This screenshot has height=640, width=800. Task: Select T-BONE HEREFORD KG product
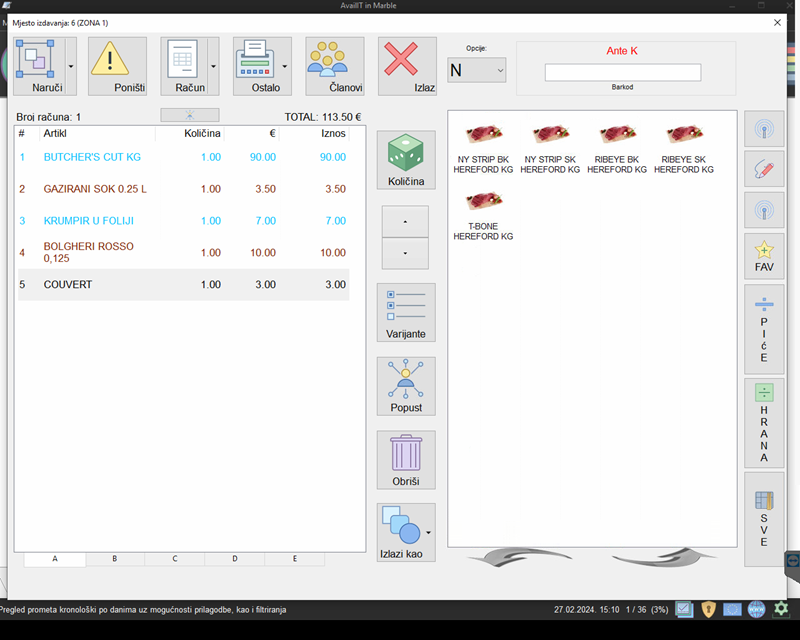point(483,215)
